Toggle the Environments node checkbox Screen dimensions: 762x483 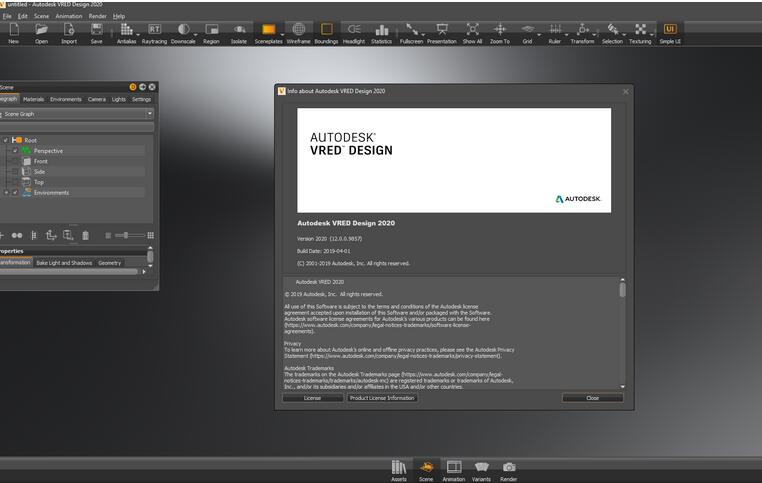[15, 193]
